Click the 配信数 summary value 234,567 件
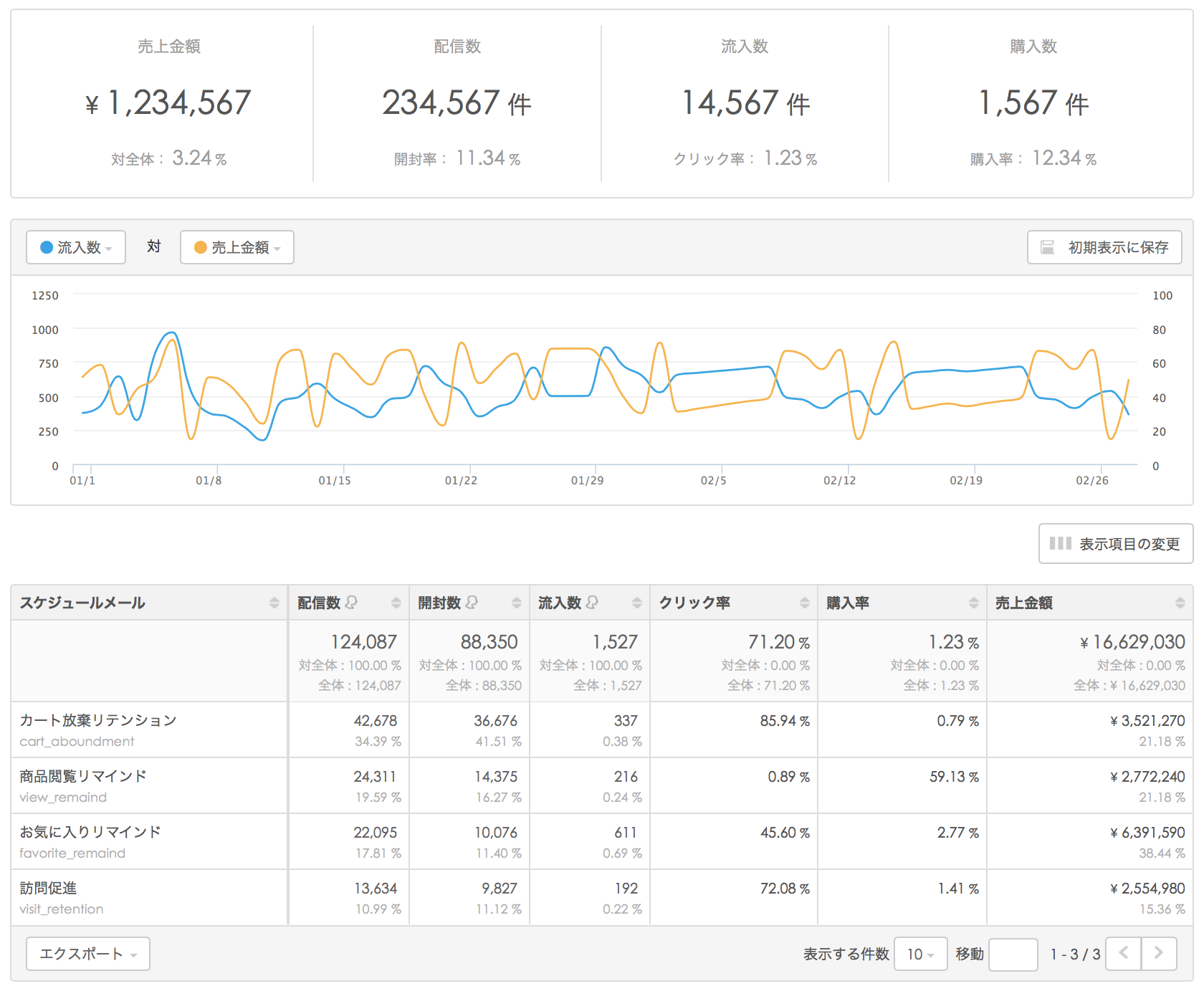This screenshot has width=1204, height=986. tap(457, 103)
